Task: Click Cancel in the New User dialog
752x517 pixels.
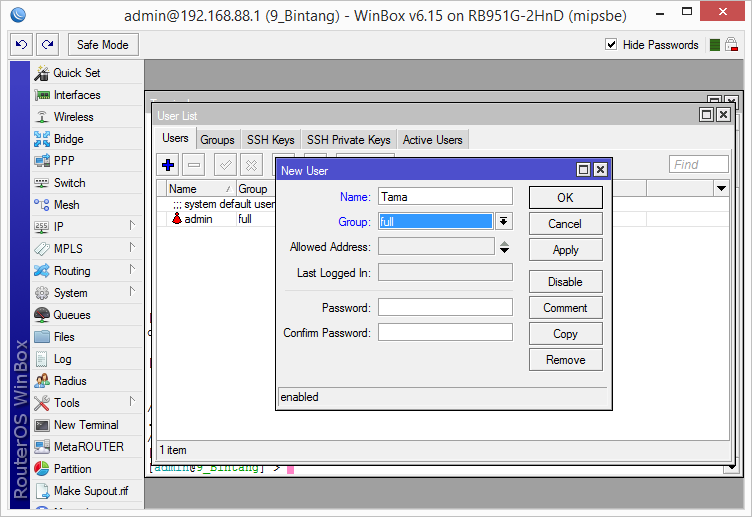Action: click(x=565, y=223)
